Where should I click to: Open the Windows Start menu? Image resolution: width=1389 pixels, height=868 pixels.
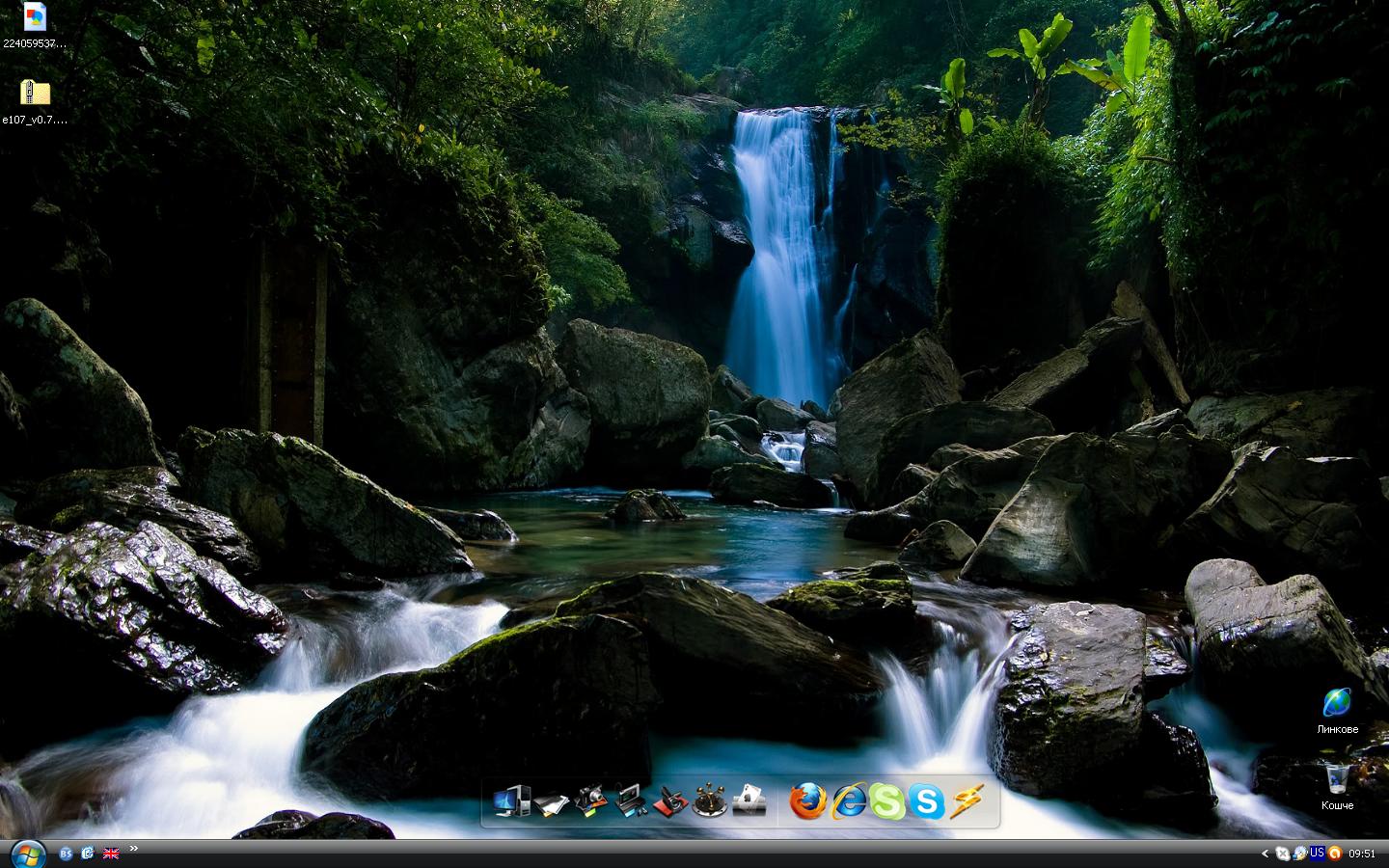(x=28, y=854)
